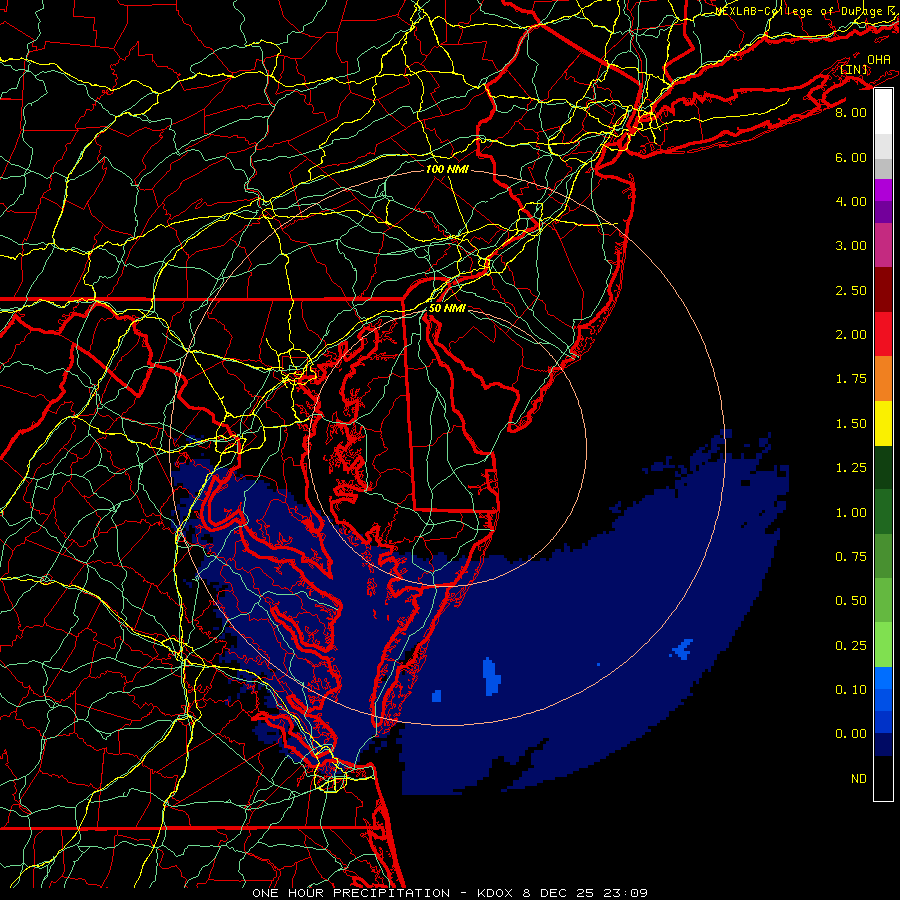Select the dark red legend swatch

[x=883, y=290]
